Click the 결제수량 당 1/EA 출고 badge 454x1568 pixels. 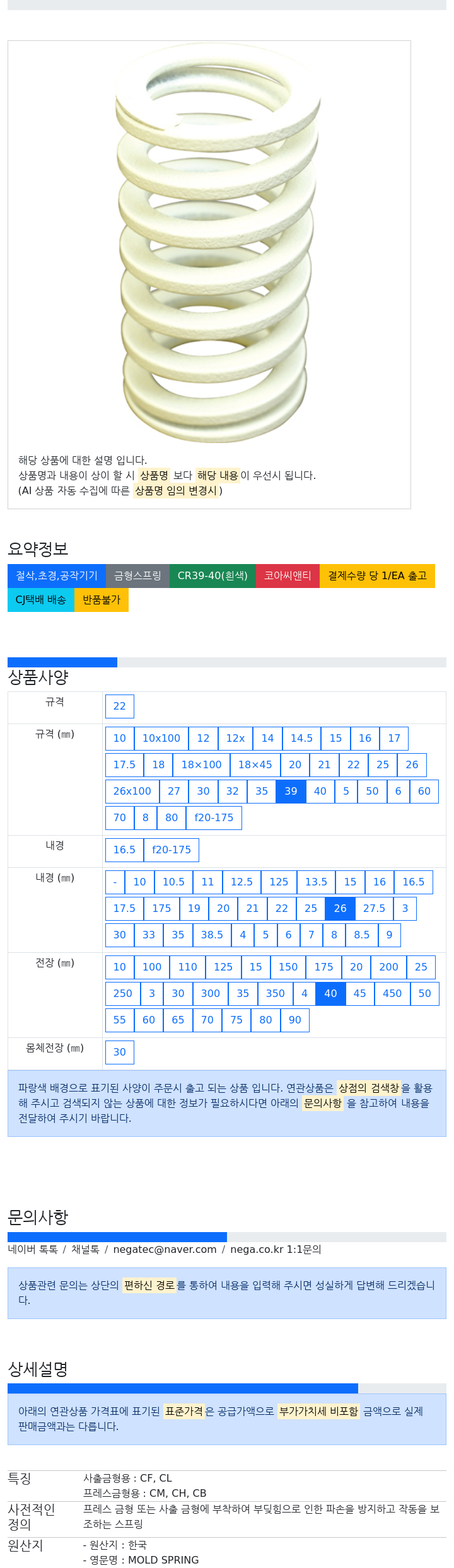(x=377, y=576)
